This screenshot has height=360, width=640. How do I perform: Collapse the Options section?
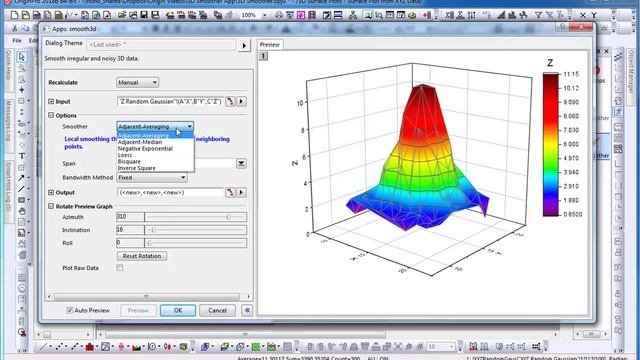51,116
